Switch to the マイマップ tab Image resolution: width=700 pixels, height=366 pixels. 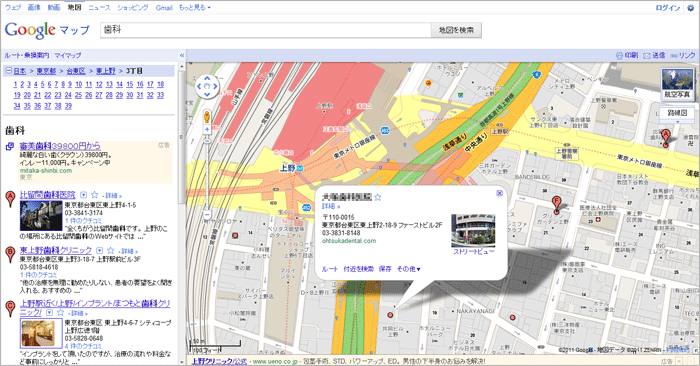[68, 55]
